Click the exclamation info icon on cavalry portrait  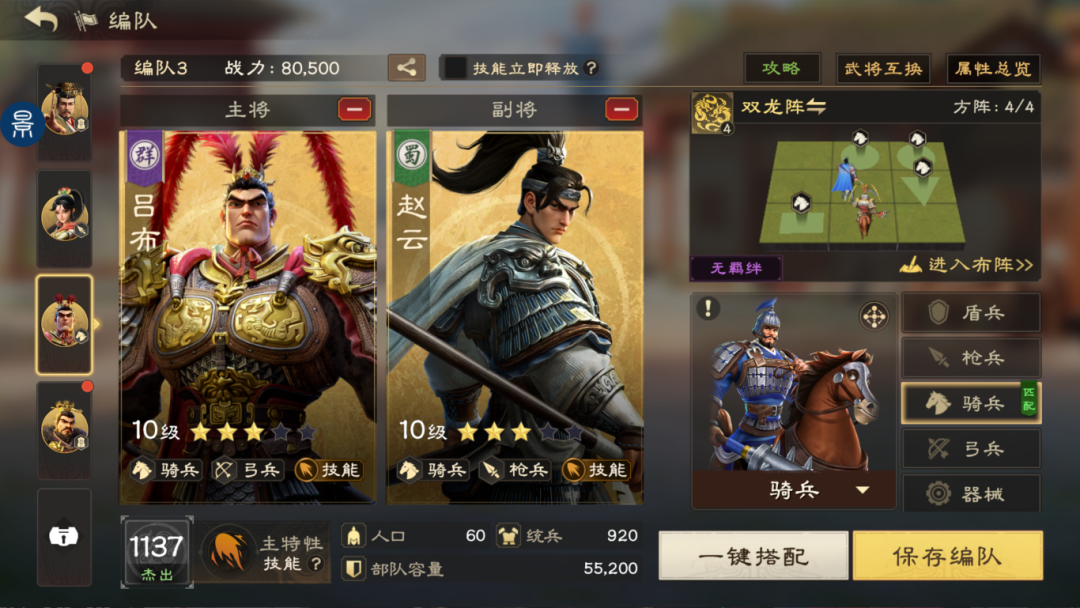tap(707, 308)
